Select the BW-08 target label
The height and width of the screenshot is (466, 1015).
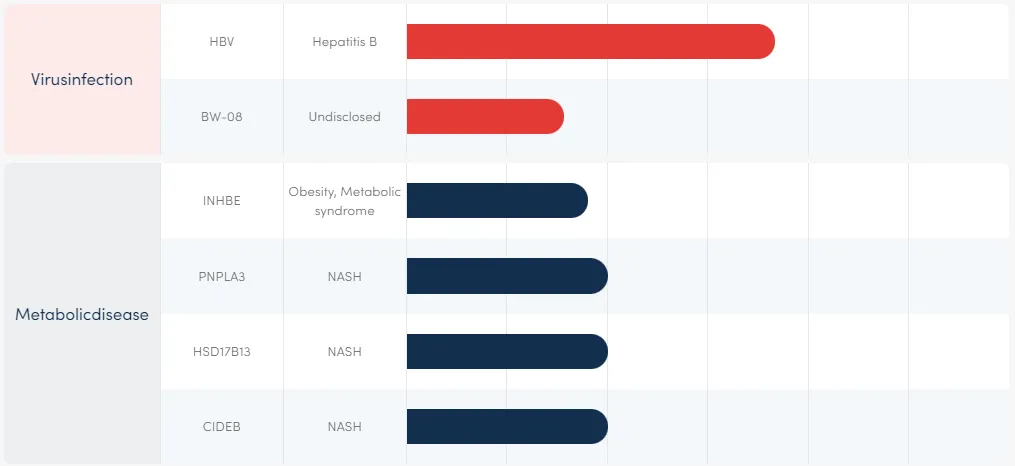coord(221,117)
